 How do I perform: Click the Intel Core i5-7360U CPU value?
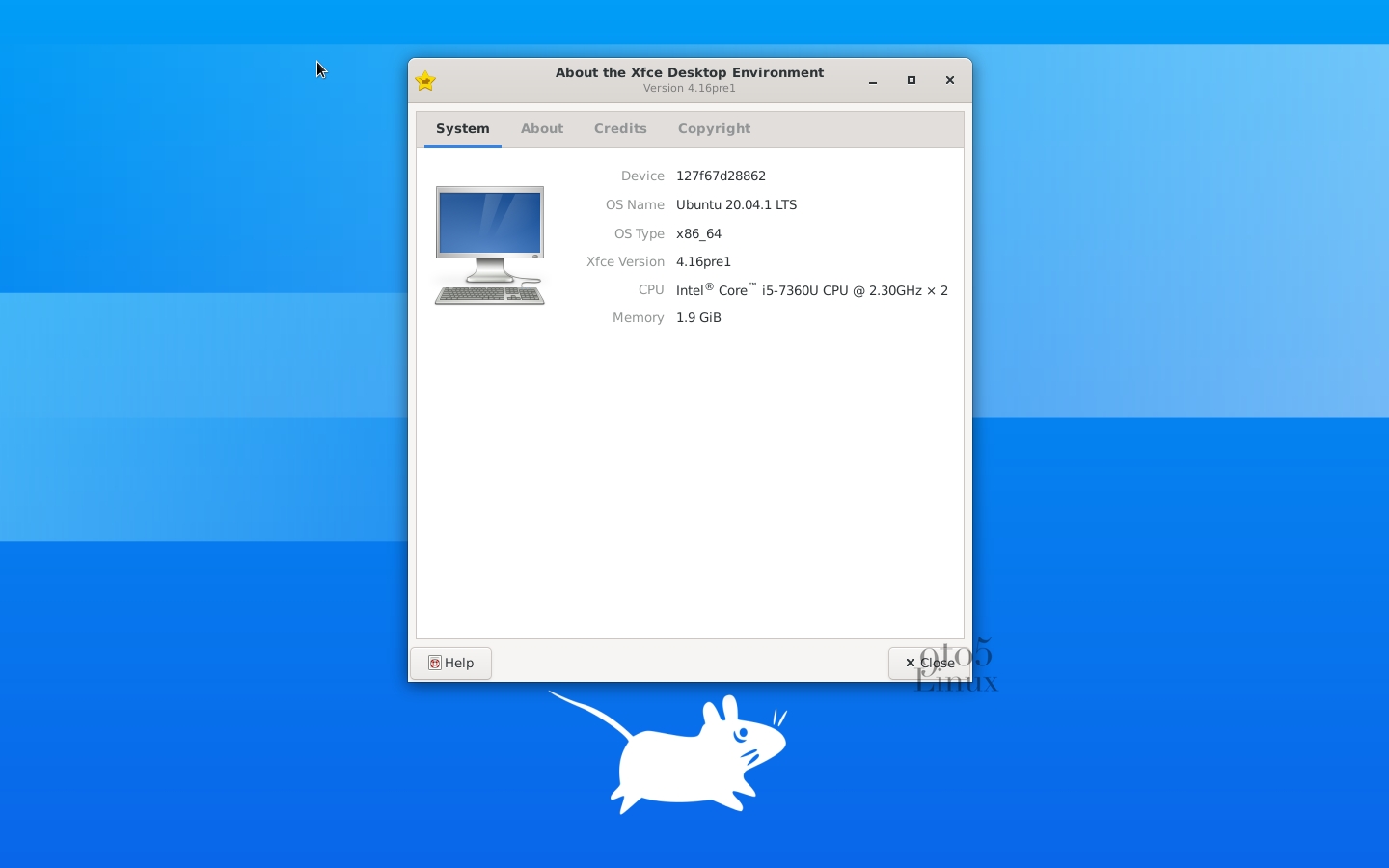tap(812, 290)
